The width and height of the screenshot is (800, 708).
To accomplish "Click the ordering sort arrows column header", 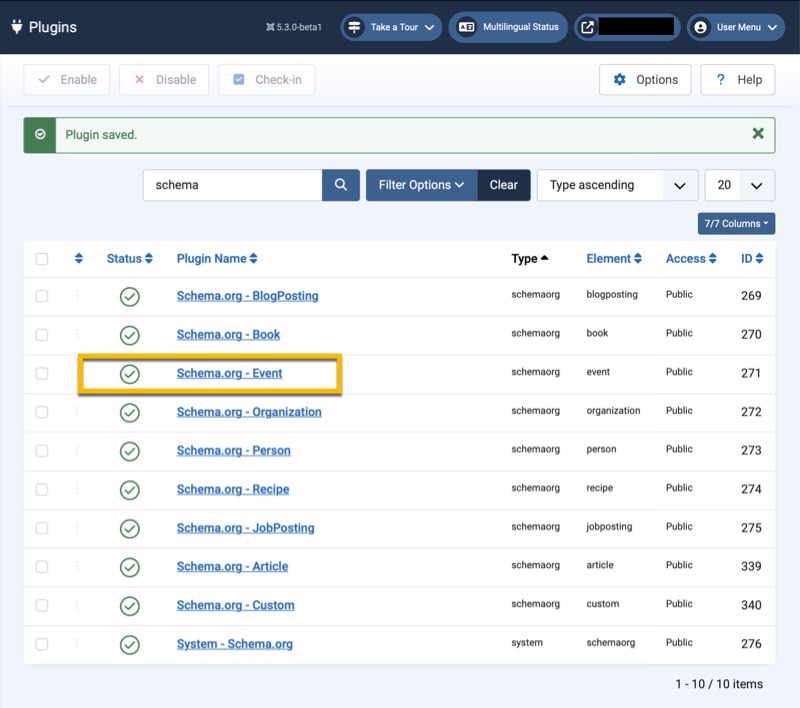I will 79,259.
